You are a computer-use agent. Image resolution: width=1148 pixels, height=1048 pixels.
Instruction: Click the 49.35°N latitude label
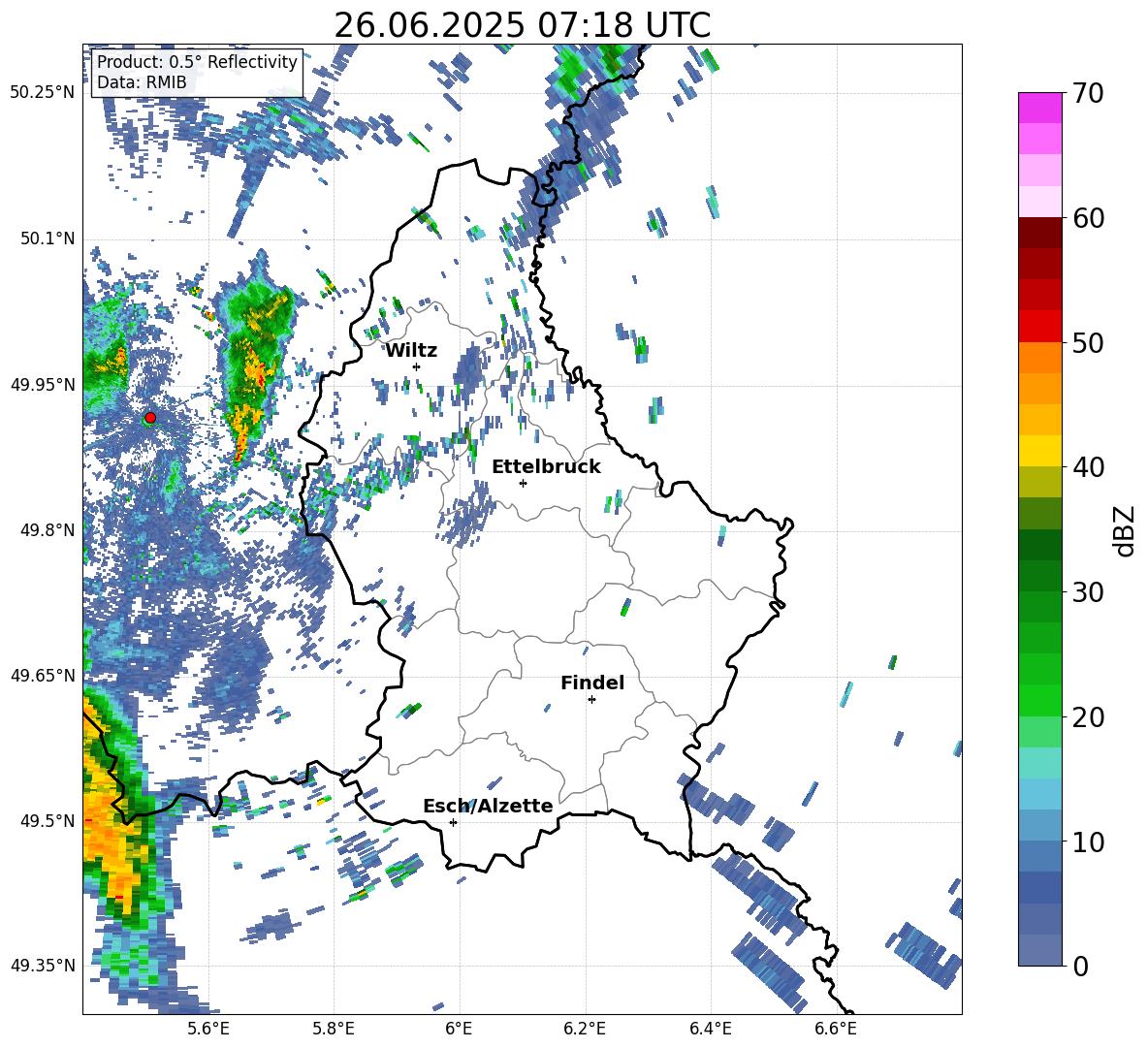click(43, 966)
